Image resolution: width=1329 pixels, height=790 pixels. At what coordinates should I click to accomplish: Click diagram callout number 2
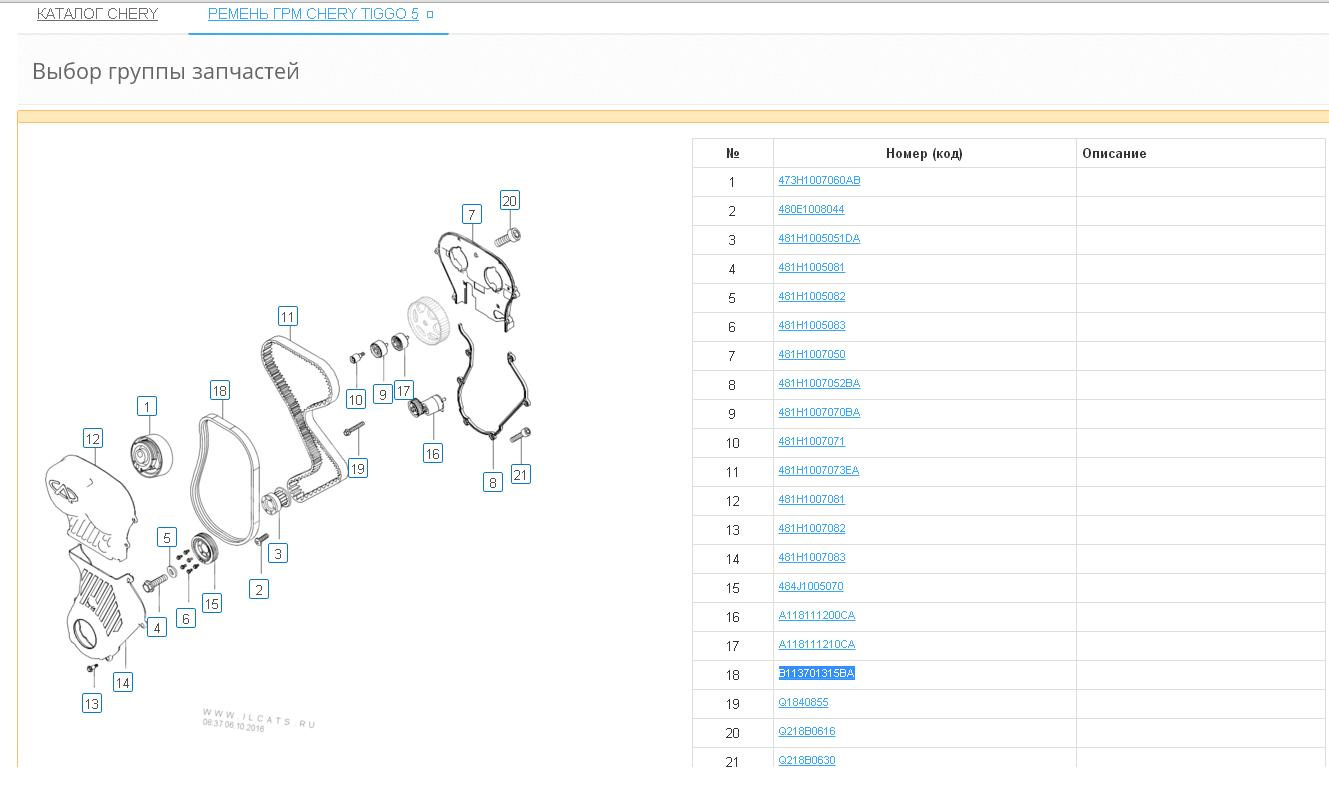pyautogui.click(x=259, y=589)
